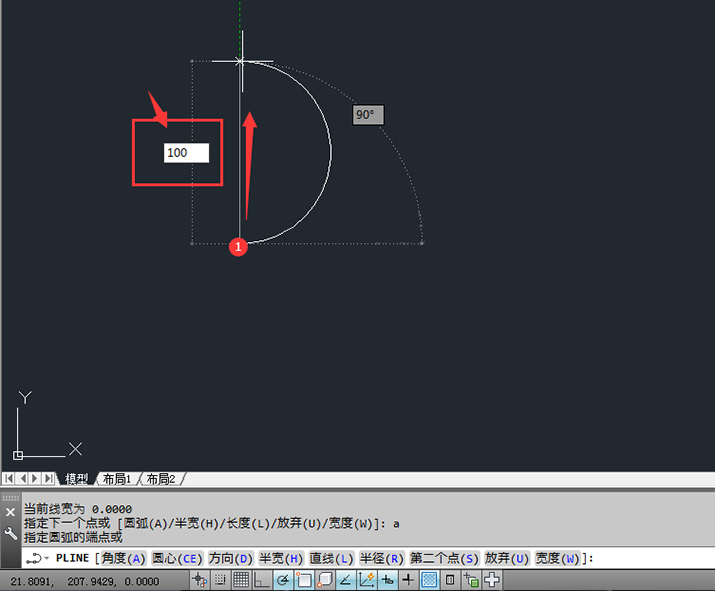Click the Annotation Monitor plus icon
The image size is (715, 591).
pyautogui.click(x=492, y=580)
